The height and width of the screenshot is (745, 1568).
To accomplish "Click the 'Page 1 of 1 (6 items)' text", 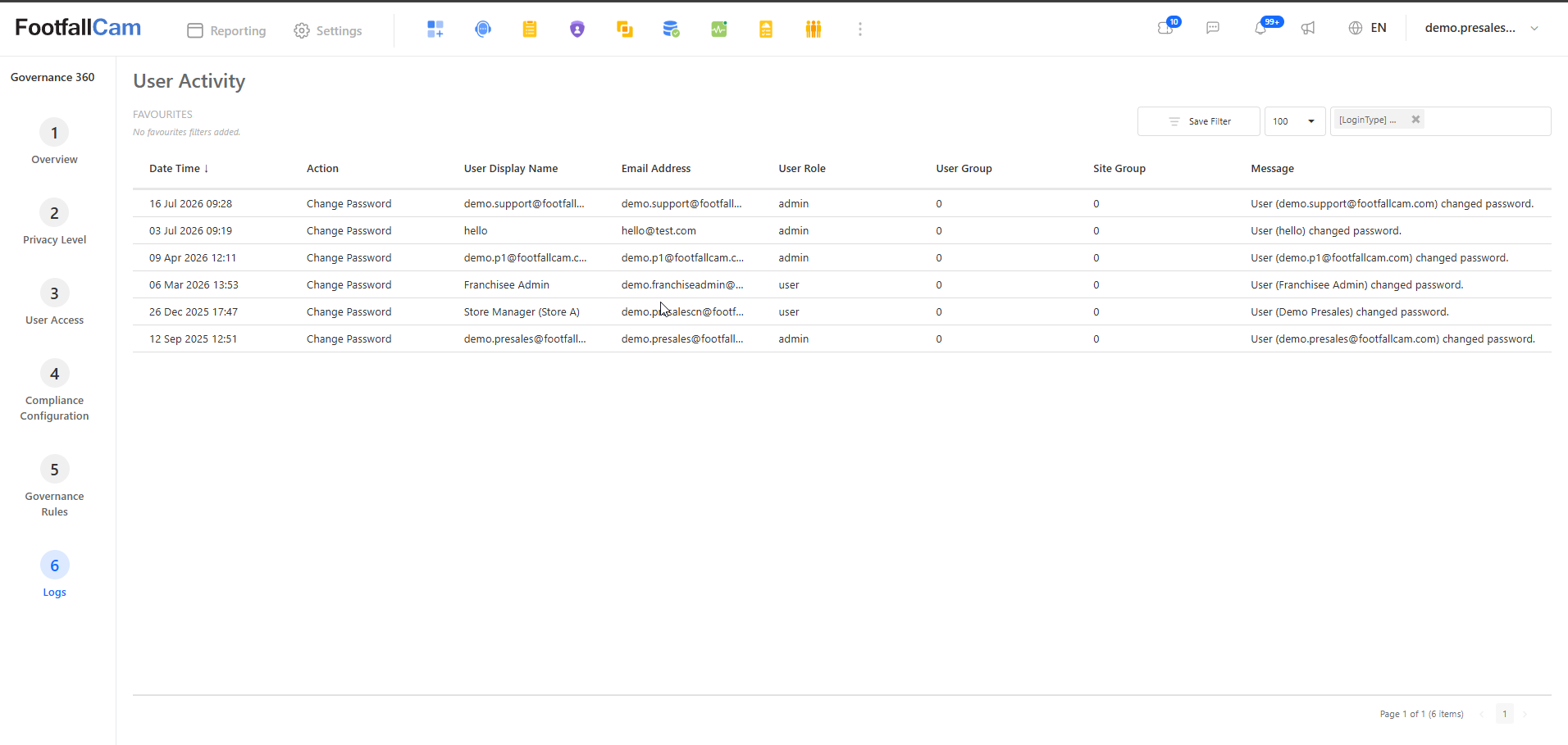I will (x=1421, y=714).
